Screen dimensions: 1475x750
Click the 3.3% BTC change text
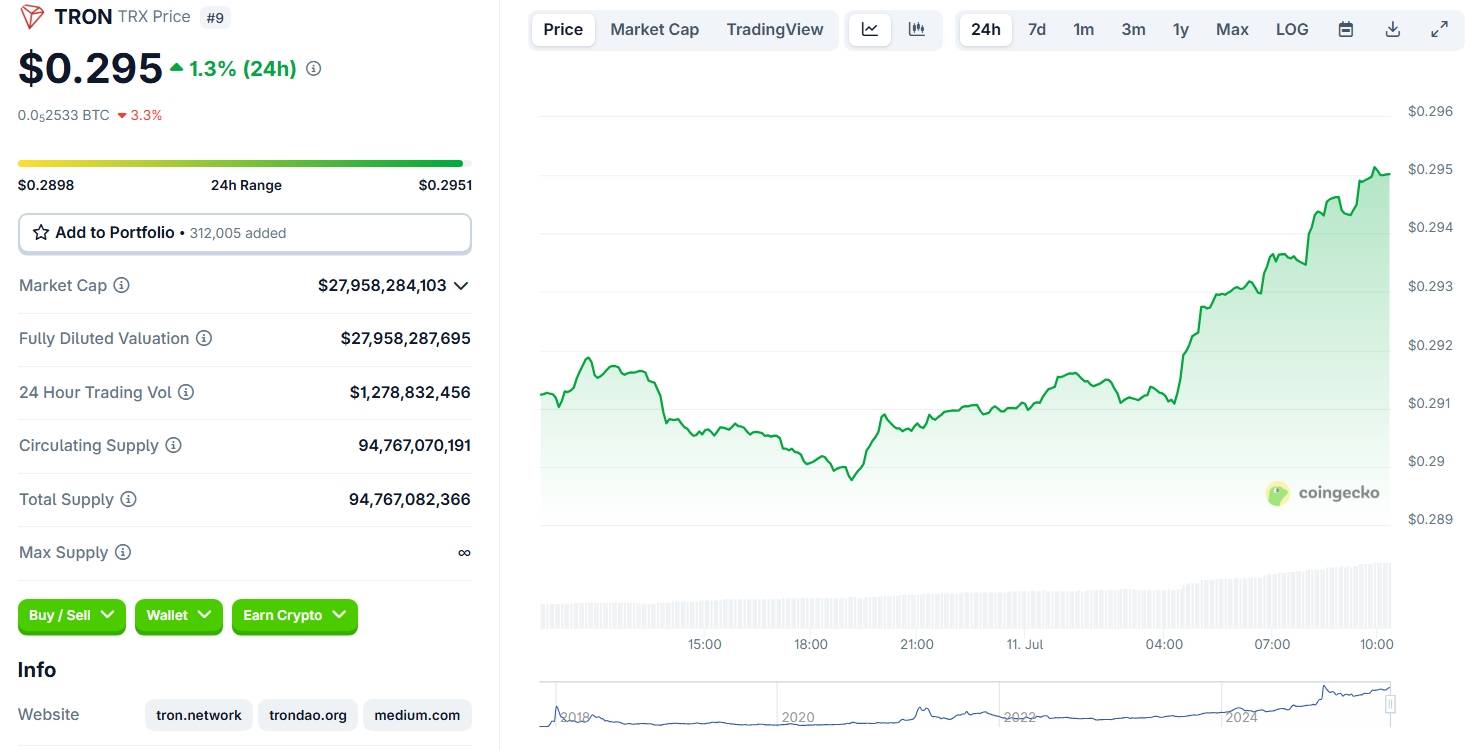pos(146,115)
